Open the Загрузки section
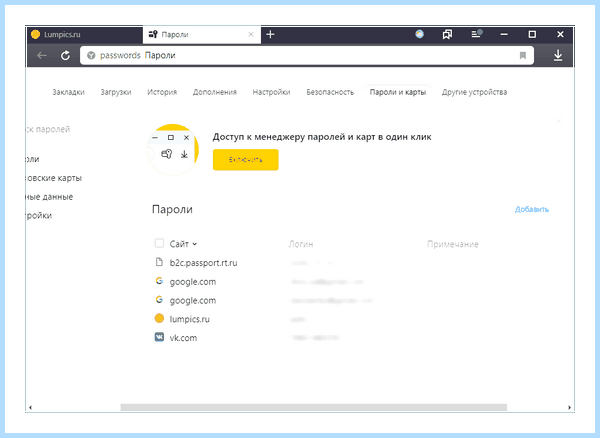Screen dimensions: 600x438 [116, 92]
